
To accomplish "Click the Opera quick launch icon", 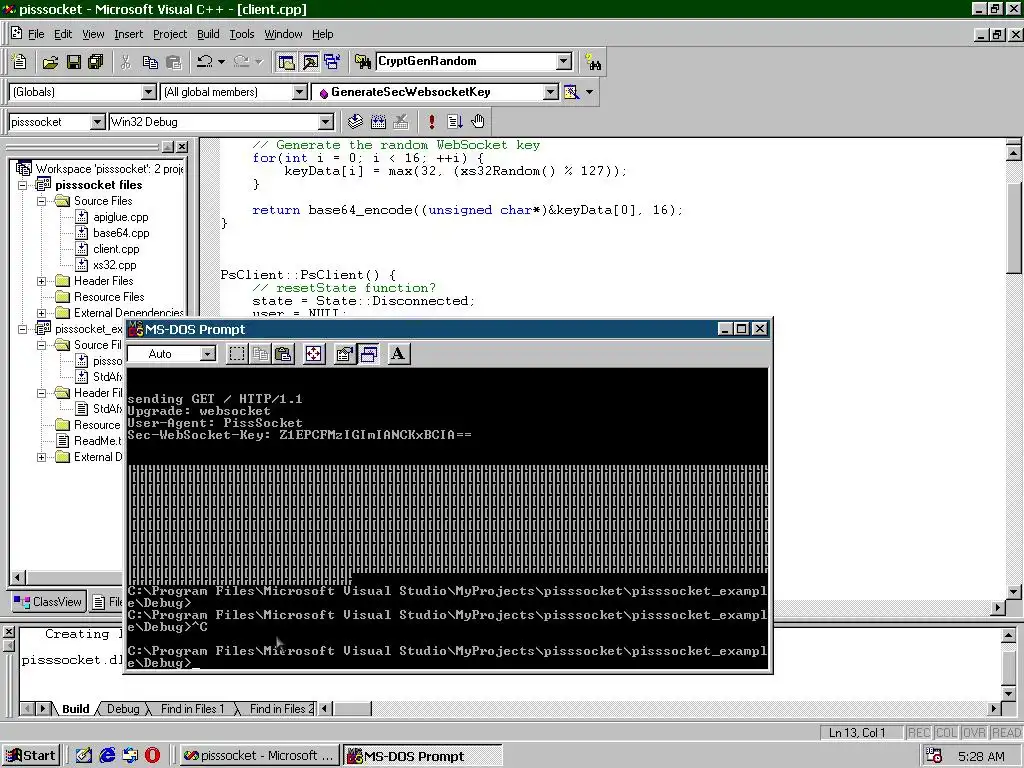I will (152, 756).
